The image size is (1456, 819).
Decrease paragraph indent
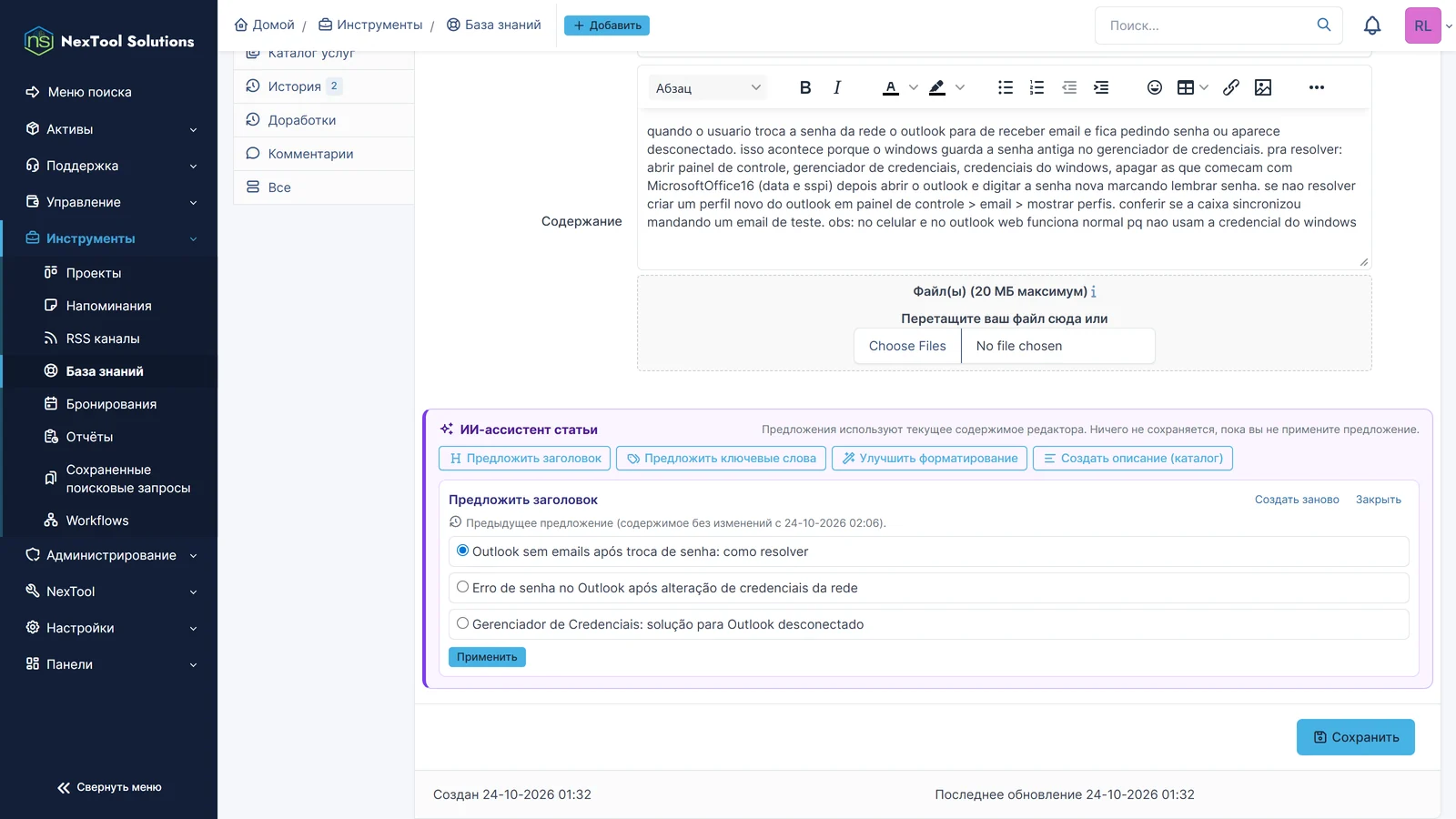pos(1069,87)
